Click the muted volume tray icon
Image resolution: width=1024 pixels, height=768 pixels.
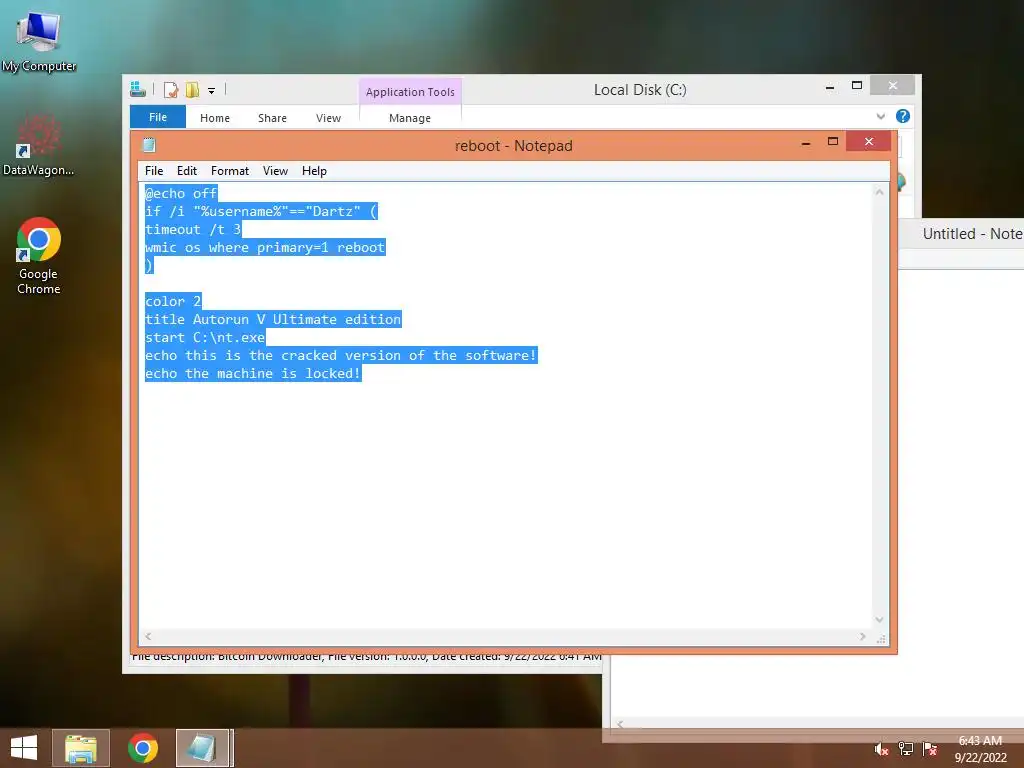click(881, 749)
